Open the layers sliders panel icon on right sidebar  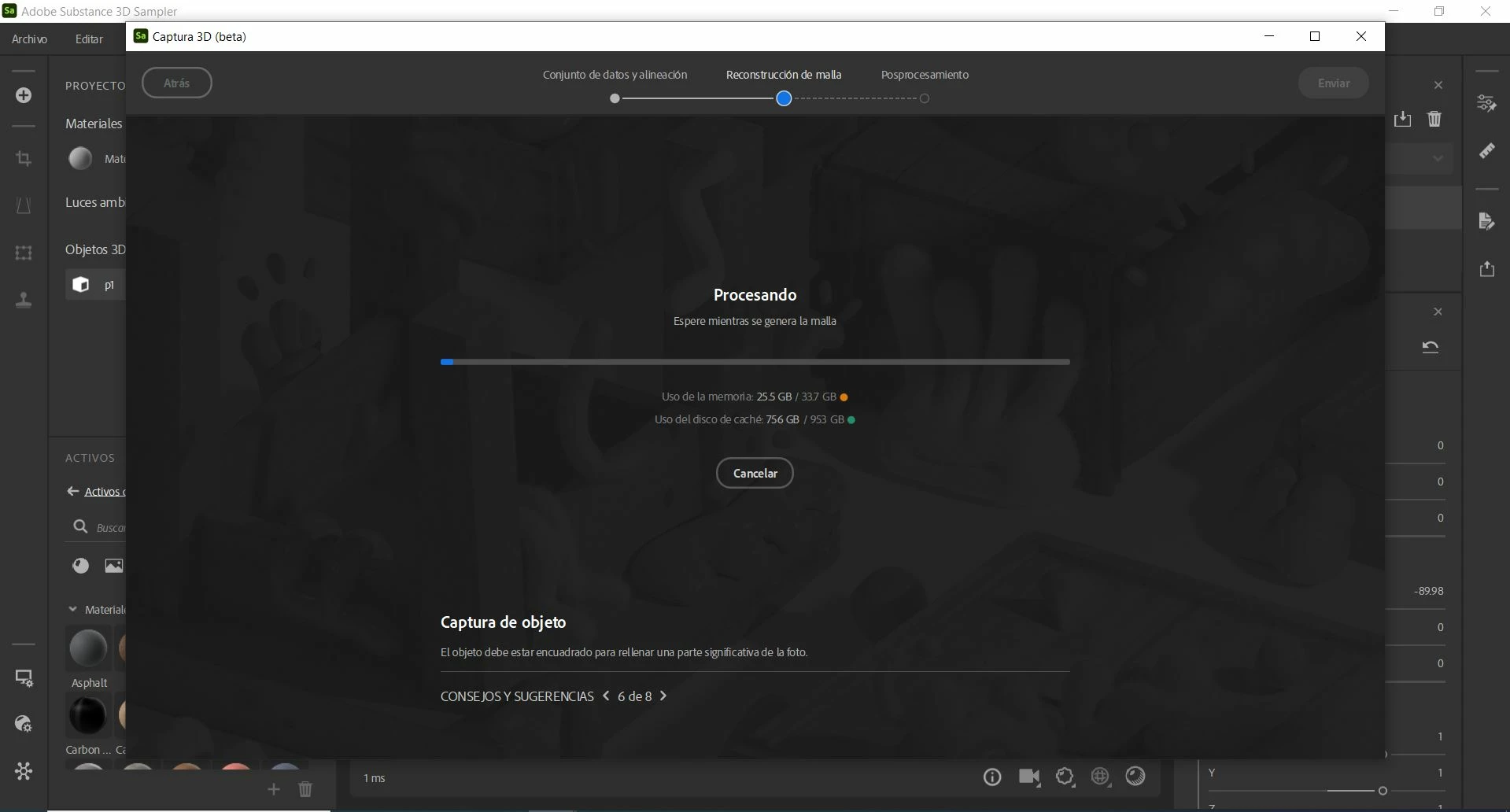pyautogui.click(x=1486, y=103)
